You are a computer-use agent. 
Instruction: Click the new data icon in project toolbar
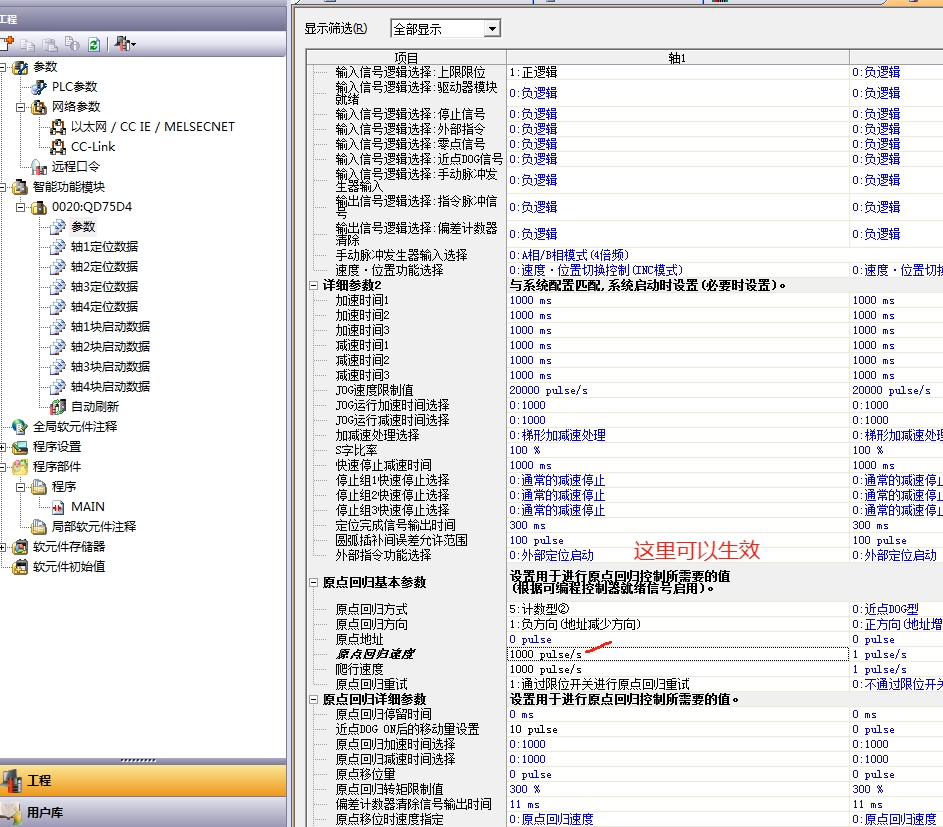point(8,44)
